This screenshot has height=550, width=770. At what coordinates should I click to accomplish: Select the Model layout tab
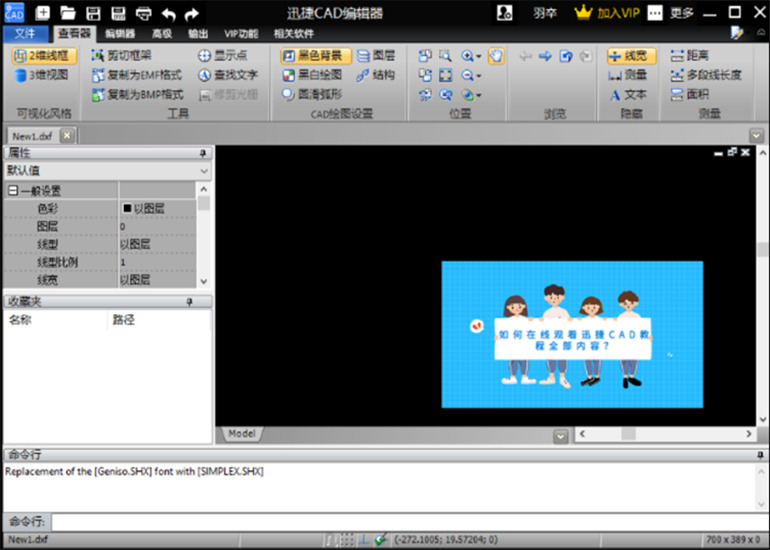pyautogui.click(x=242, y=434)
